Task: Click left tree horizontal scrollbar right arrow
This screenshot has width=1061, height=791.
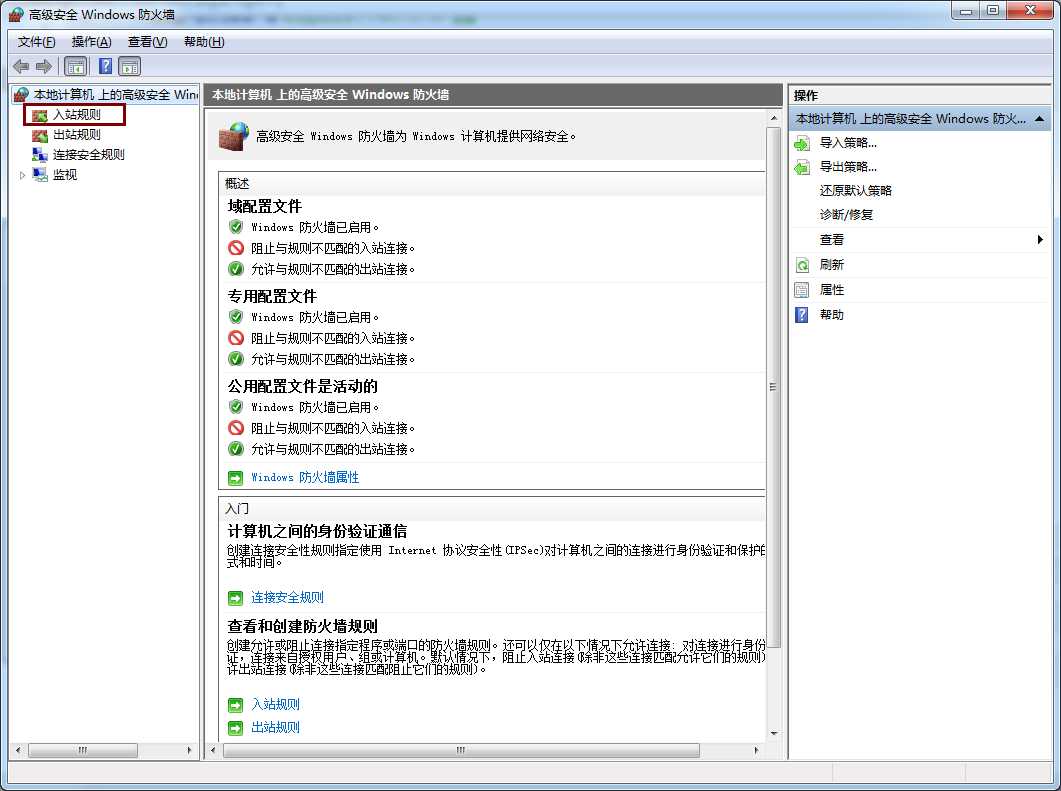Action: coord(189,750)
